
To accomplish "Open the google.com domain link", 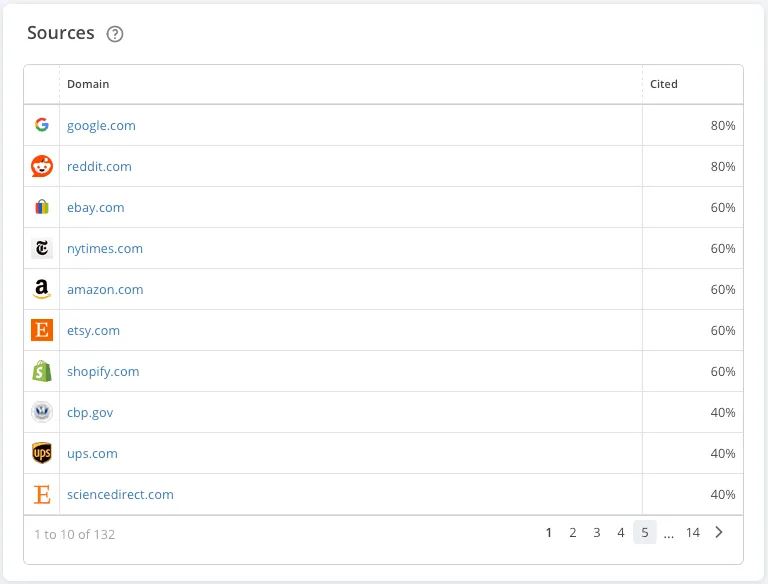I will [x=101, y=126].
